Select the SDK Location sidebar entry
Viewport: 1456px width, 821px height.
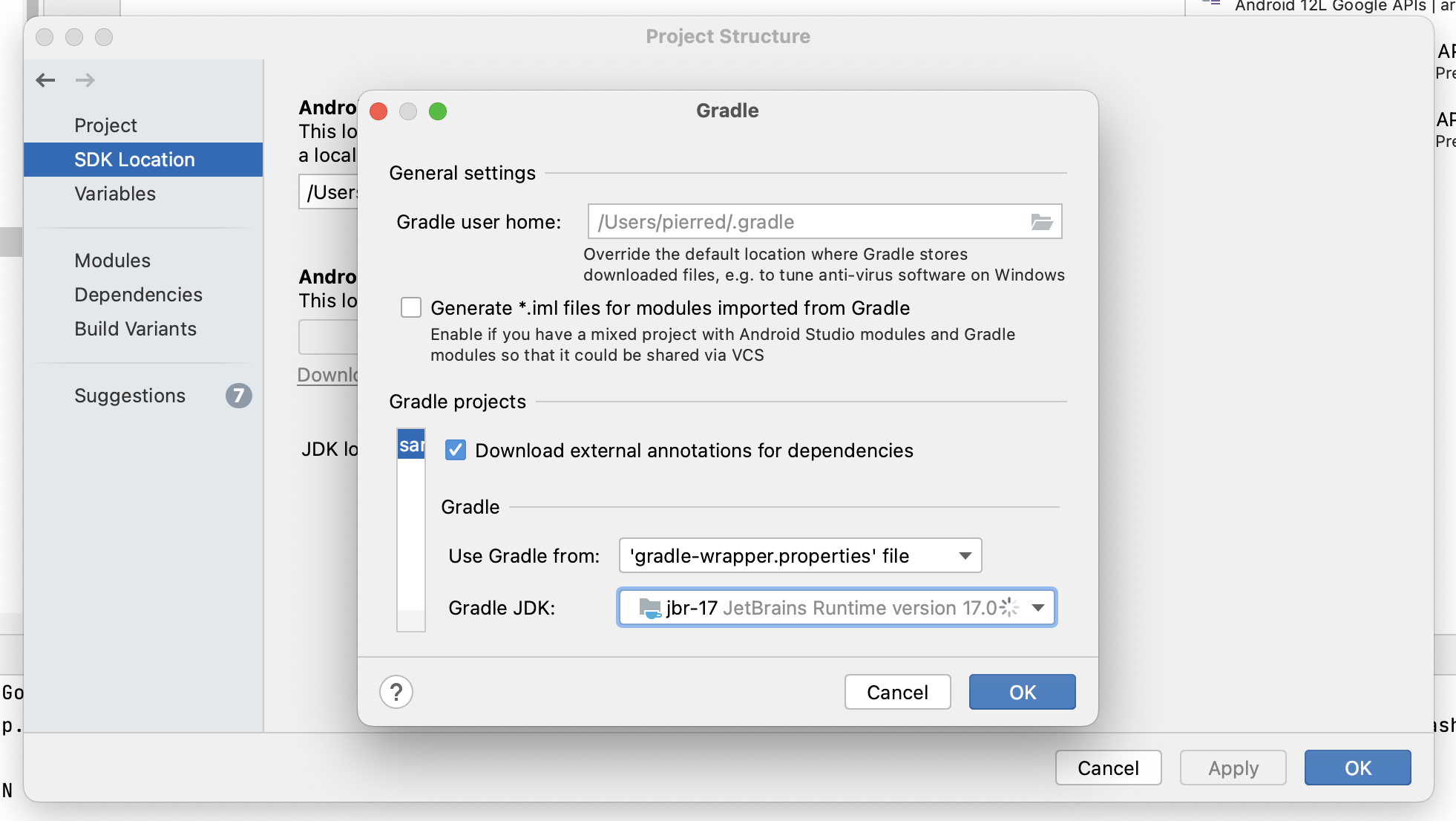pos(134,159)
